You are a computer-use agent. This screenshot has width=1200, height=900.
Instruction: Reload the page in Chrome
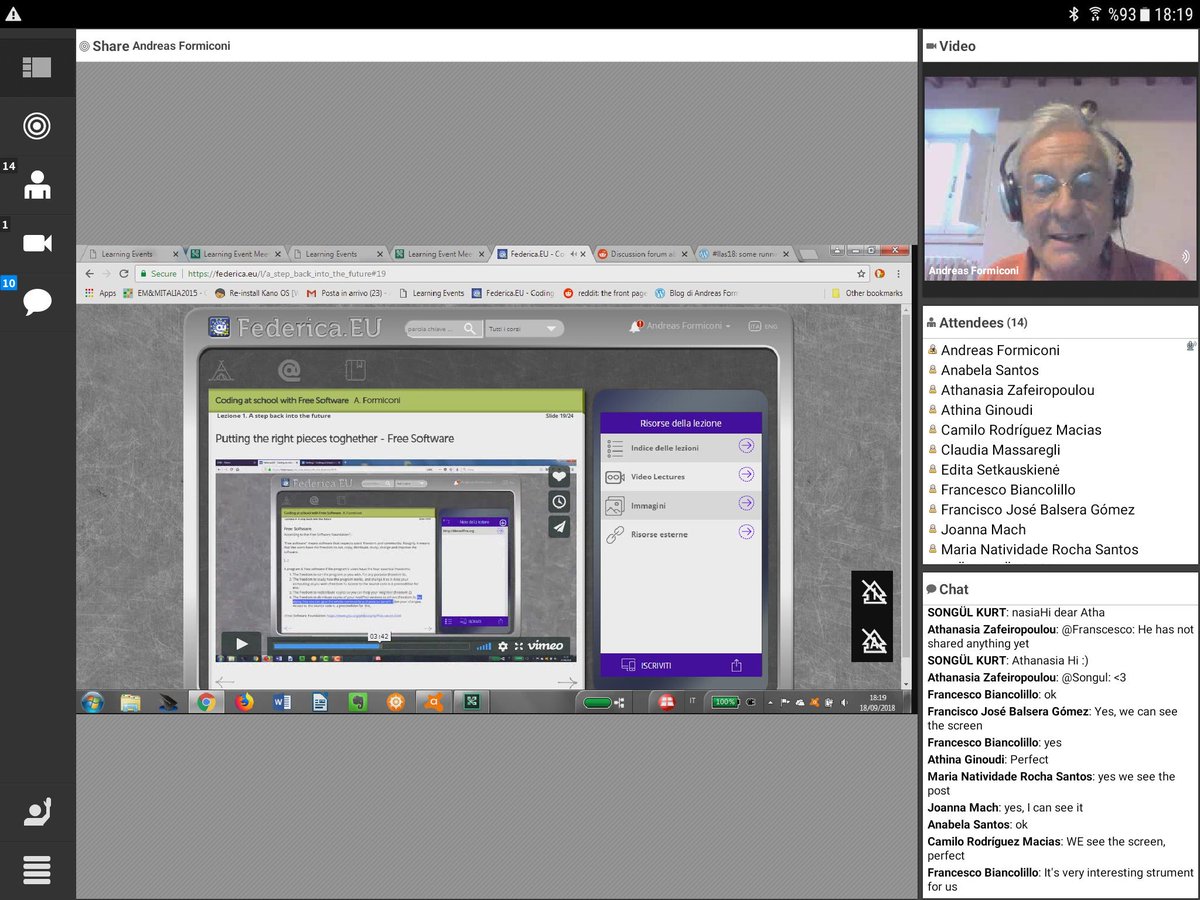(124, 273)
